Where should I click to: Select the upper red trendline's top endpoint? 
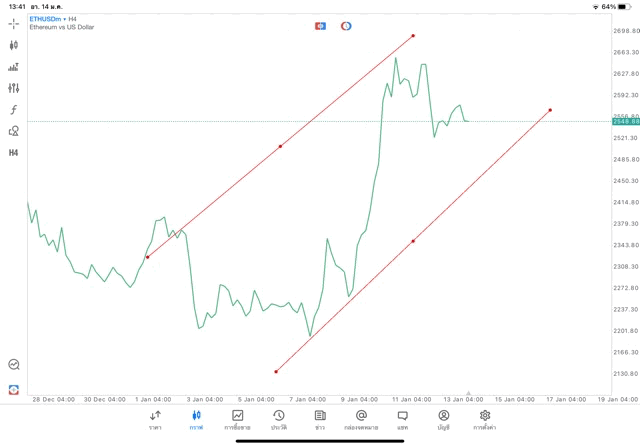coord(413,35)
